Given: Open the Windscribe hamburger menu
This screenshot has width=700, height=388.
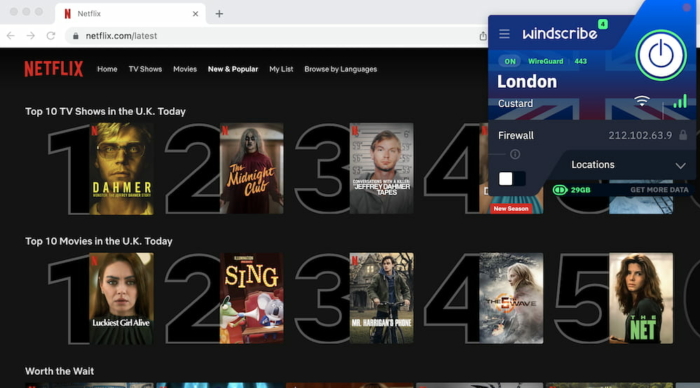Looking at the screenshot, I should 504,34.
